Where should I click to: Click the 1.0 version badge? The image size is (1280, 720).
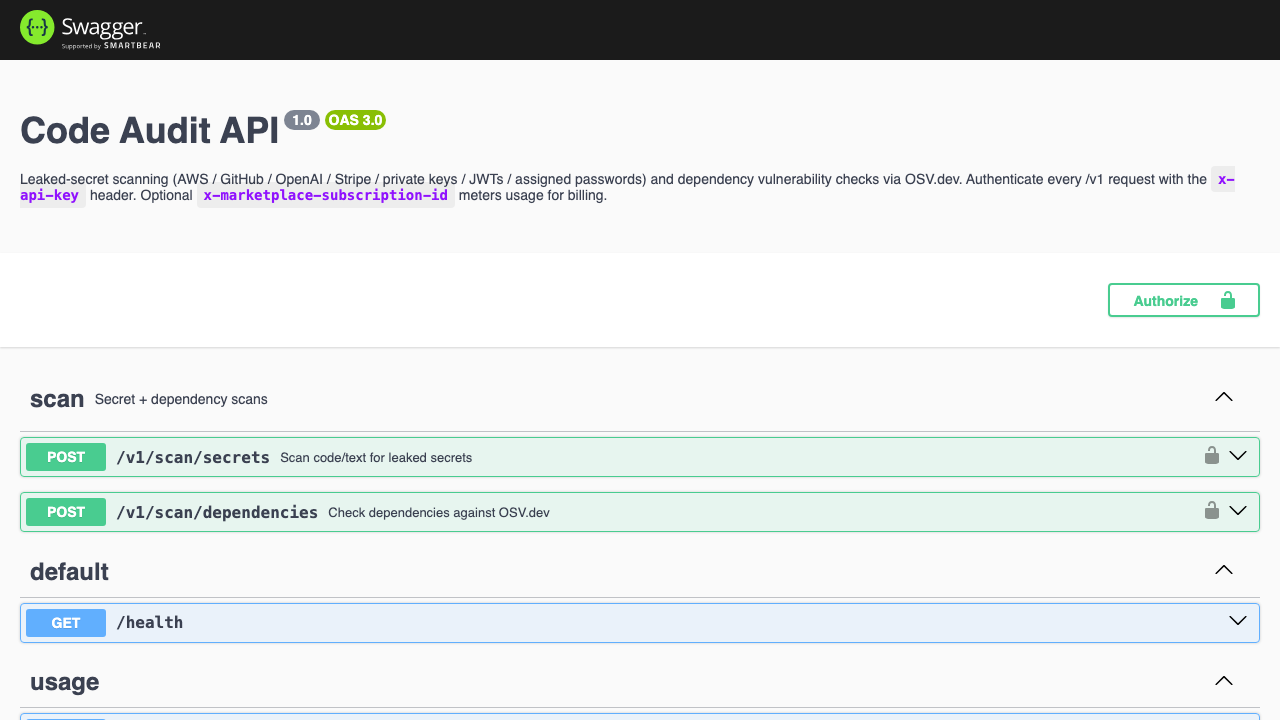pos(302,120)
